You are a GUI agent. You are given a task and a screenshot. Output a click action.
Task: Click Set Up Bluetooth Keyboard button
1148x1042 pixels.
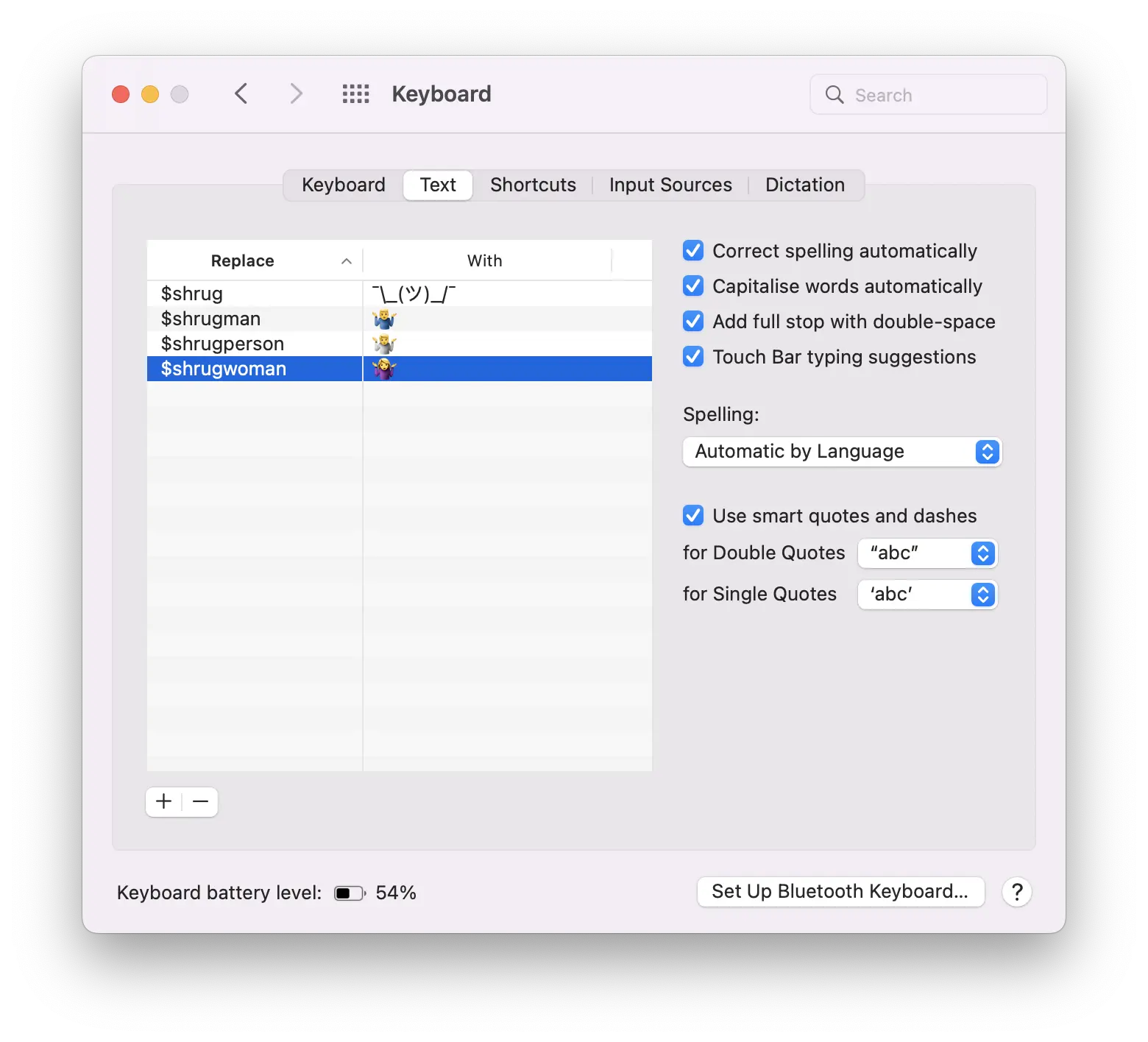[x=840, y=891]
